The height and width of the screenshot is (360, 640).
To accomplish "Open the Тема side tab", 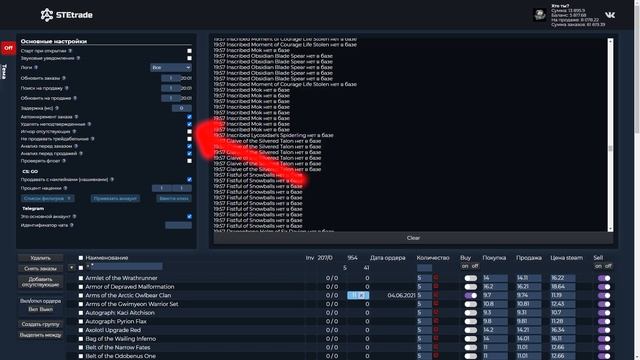I will click(4, 71).
